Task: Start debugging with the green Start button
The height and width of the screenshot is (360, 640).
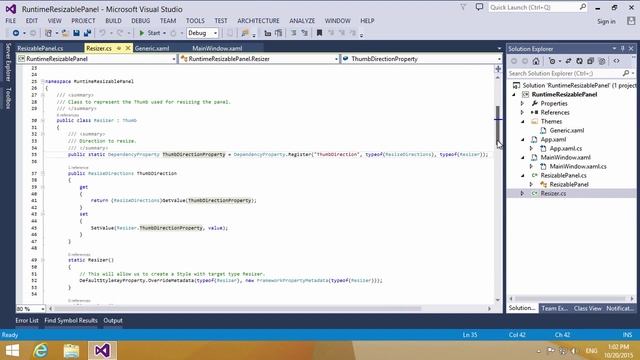Action: pyautogui.click(x=150, y=33)
